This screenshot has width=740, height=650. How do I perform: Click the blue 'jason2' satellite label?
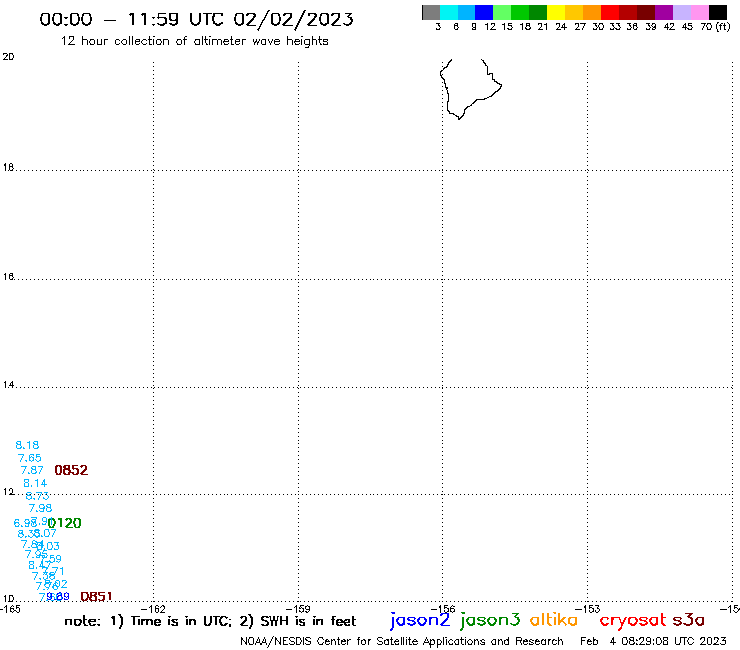click(420, 621)
